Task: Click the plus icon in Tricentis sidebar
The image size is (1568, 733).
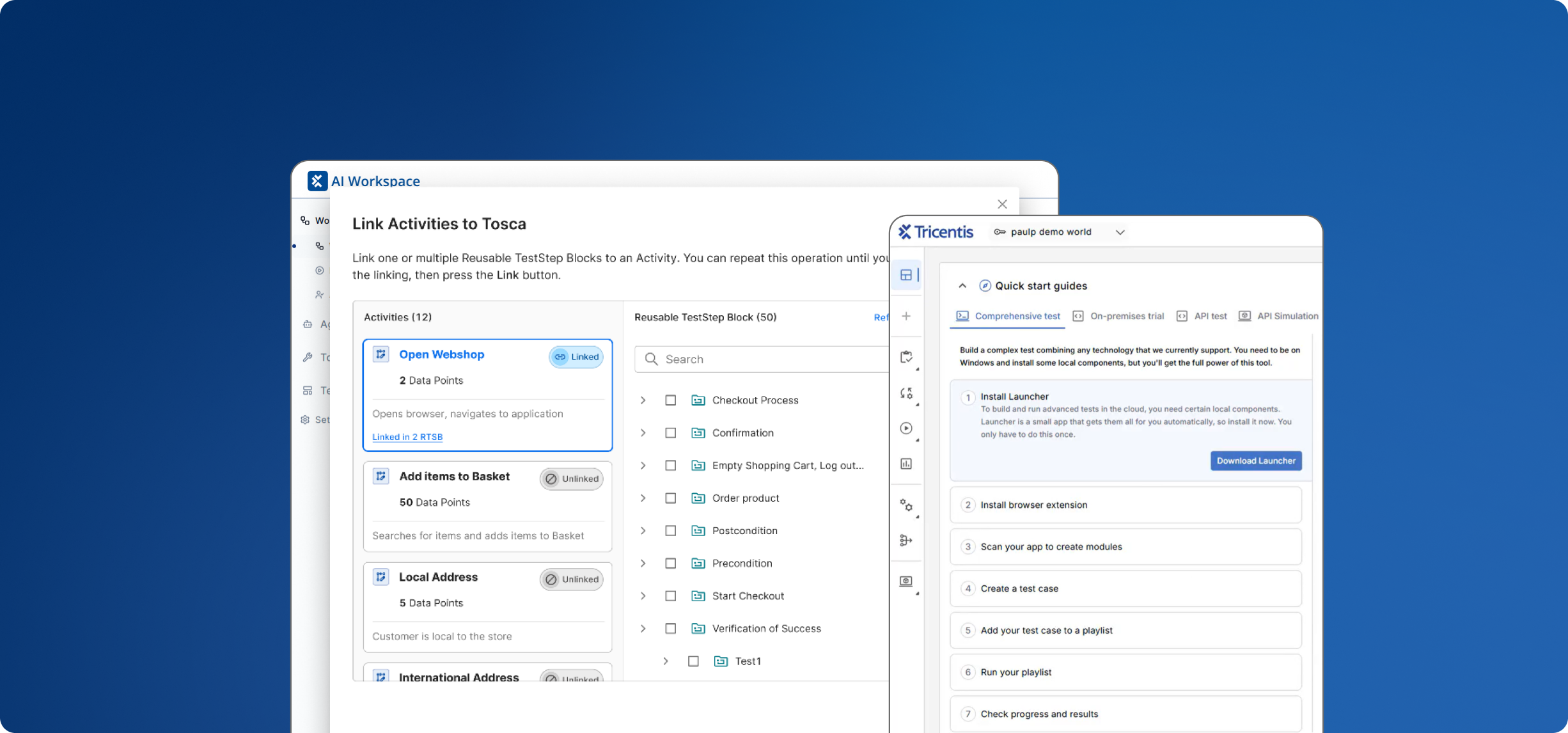Action: [906, 316]
